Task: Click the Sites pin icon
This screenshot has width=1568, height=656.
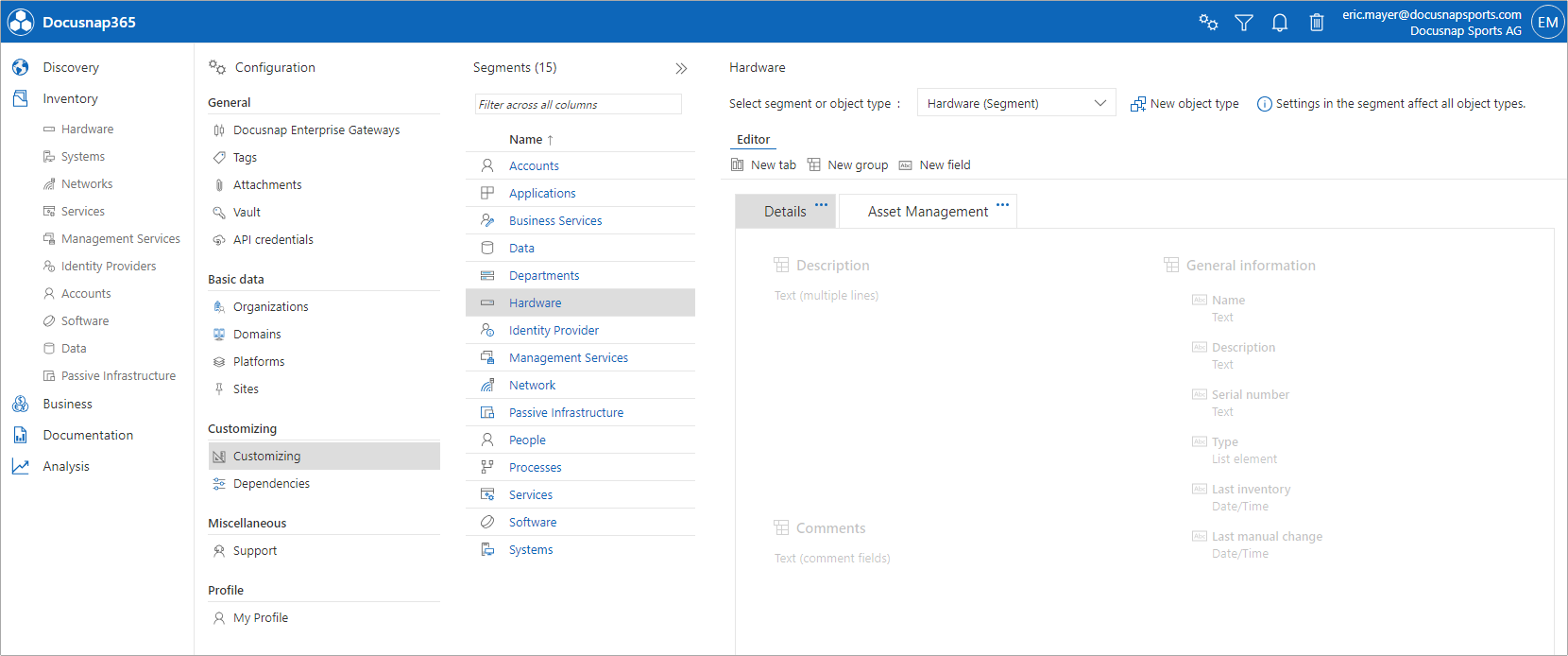Action: [x=219, y=389]
